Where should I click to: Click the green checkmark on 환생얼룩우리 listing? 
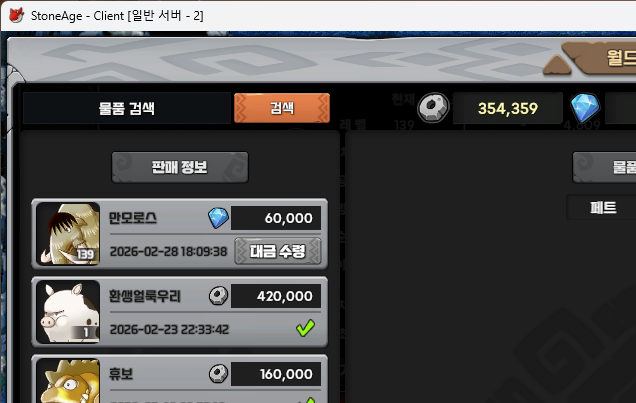pyautogui.click(x=305, y=328)
